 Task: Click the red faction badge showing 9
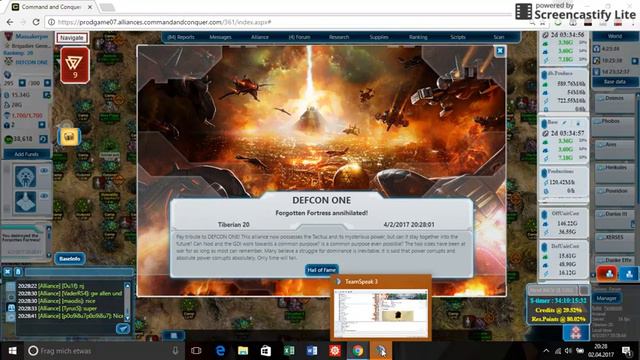pyautogui.click(x=75, y=65)
